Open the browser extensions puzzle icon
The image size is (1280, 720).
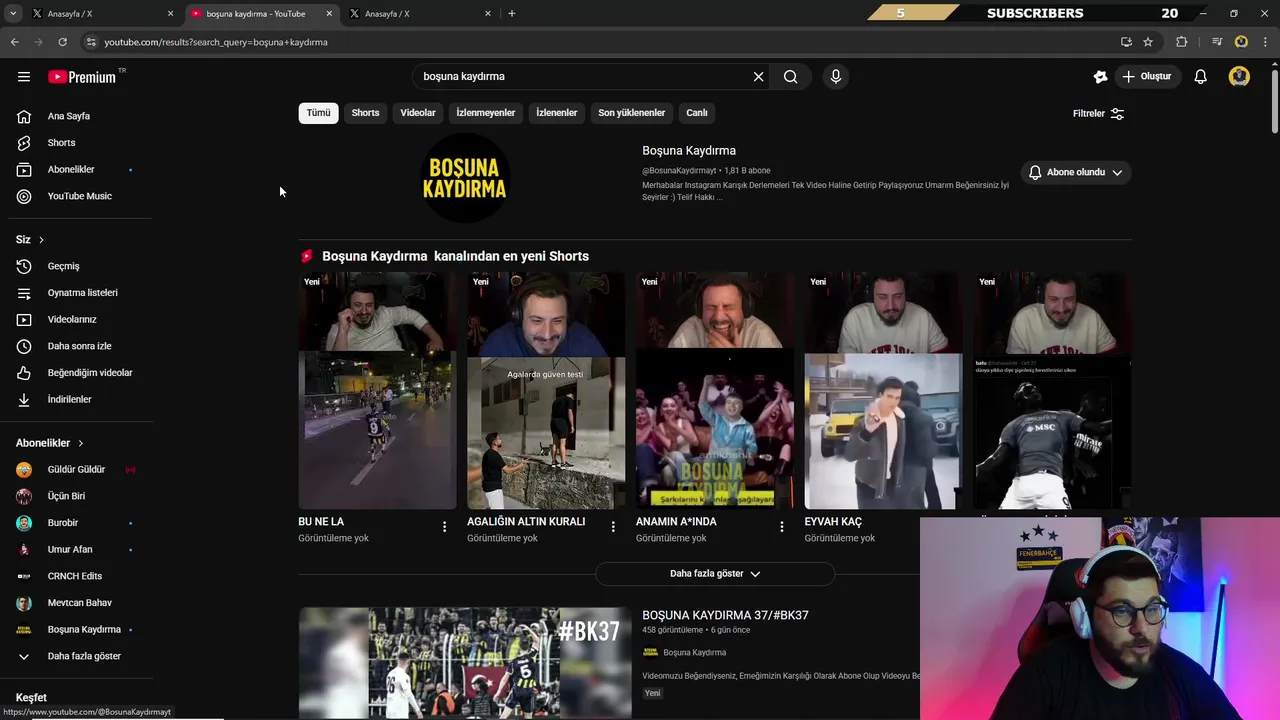(1182, 42)
